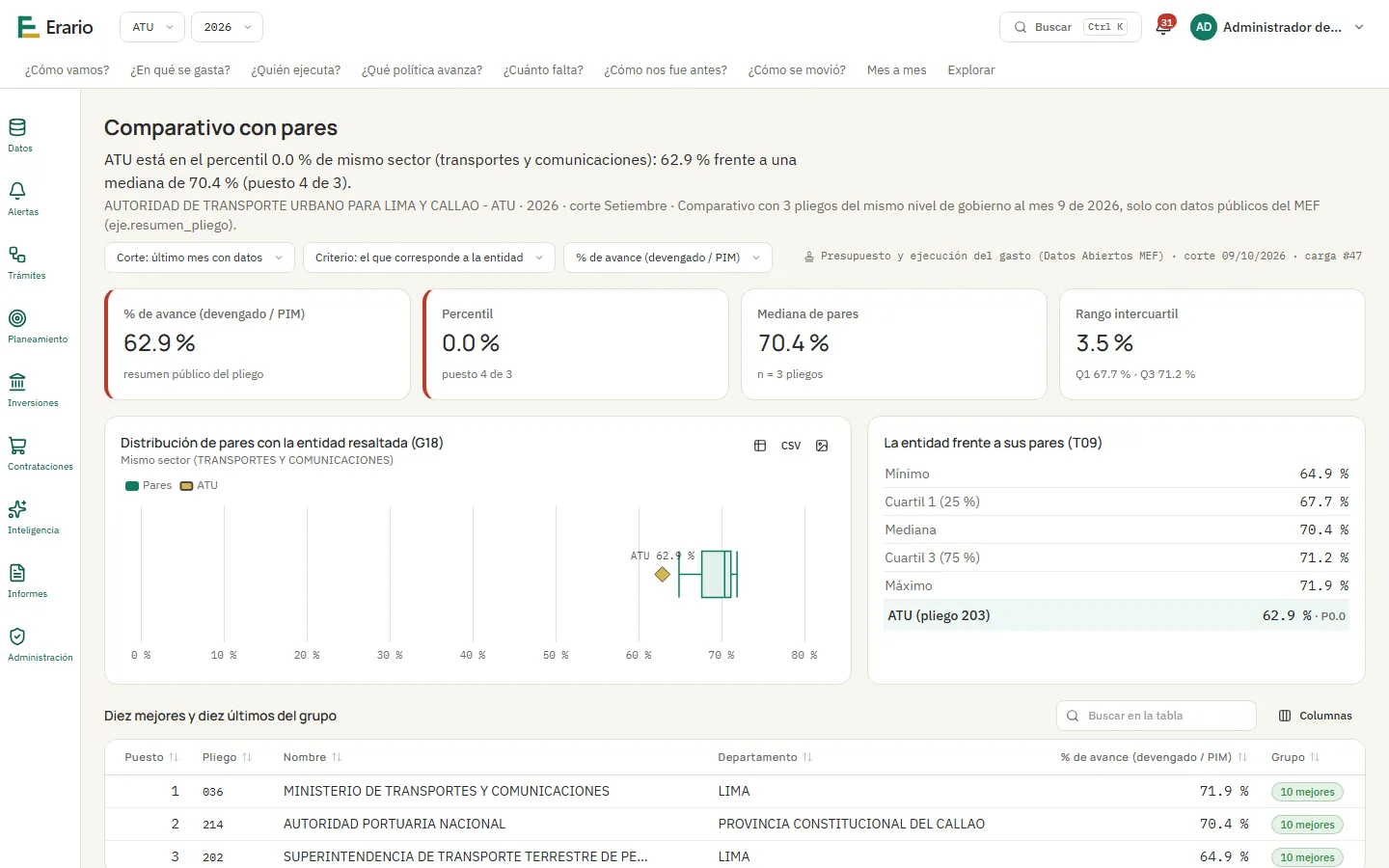Sort table by Nombre column

tap(313, 757)
